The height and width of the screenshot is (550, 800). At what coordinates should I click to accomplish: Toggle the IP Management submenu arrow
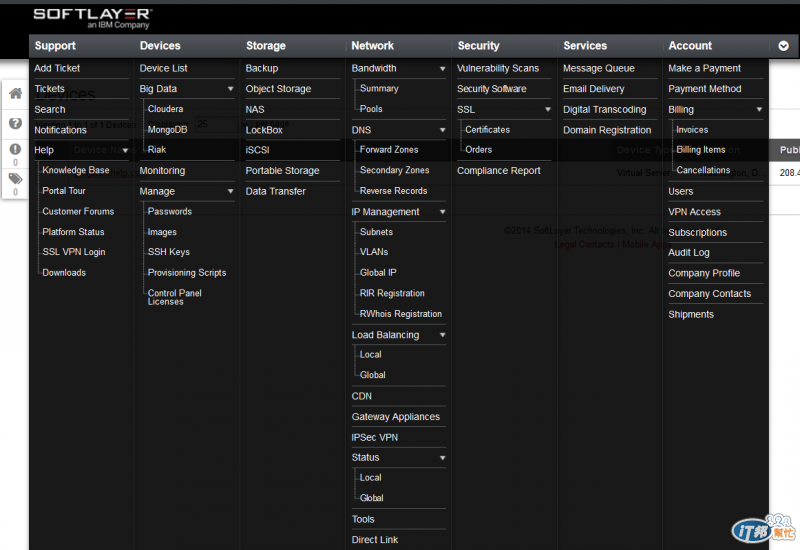442,212
